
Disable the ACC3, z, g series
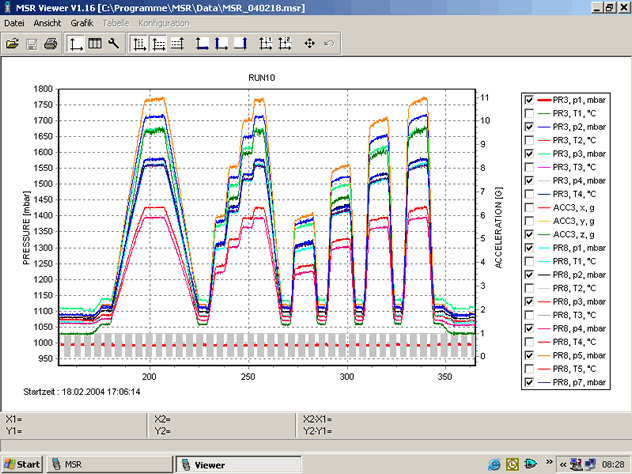[529, 233]
